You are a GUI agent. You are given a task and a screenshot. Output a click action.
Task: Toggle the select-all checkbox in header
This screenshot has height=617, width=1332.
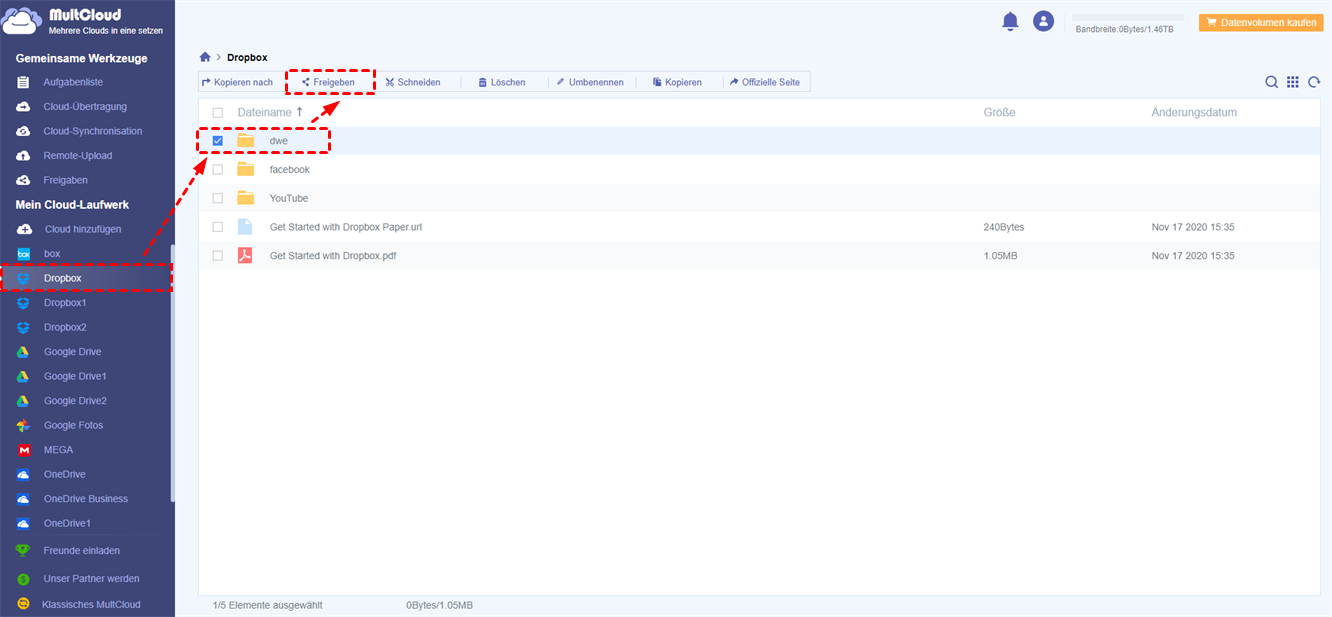point(218,113)
